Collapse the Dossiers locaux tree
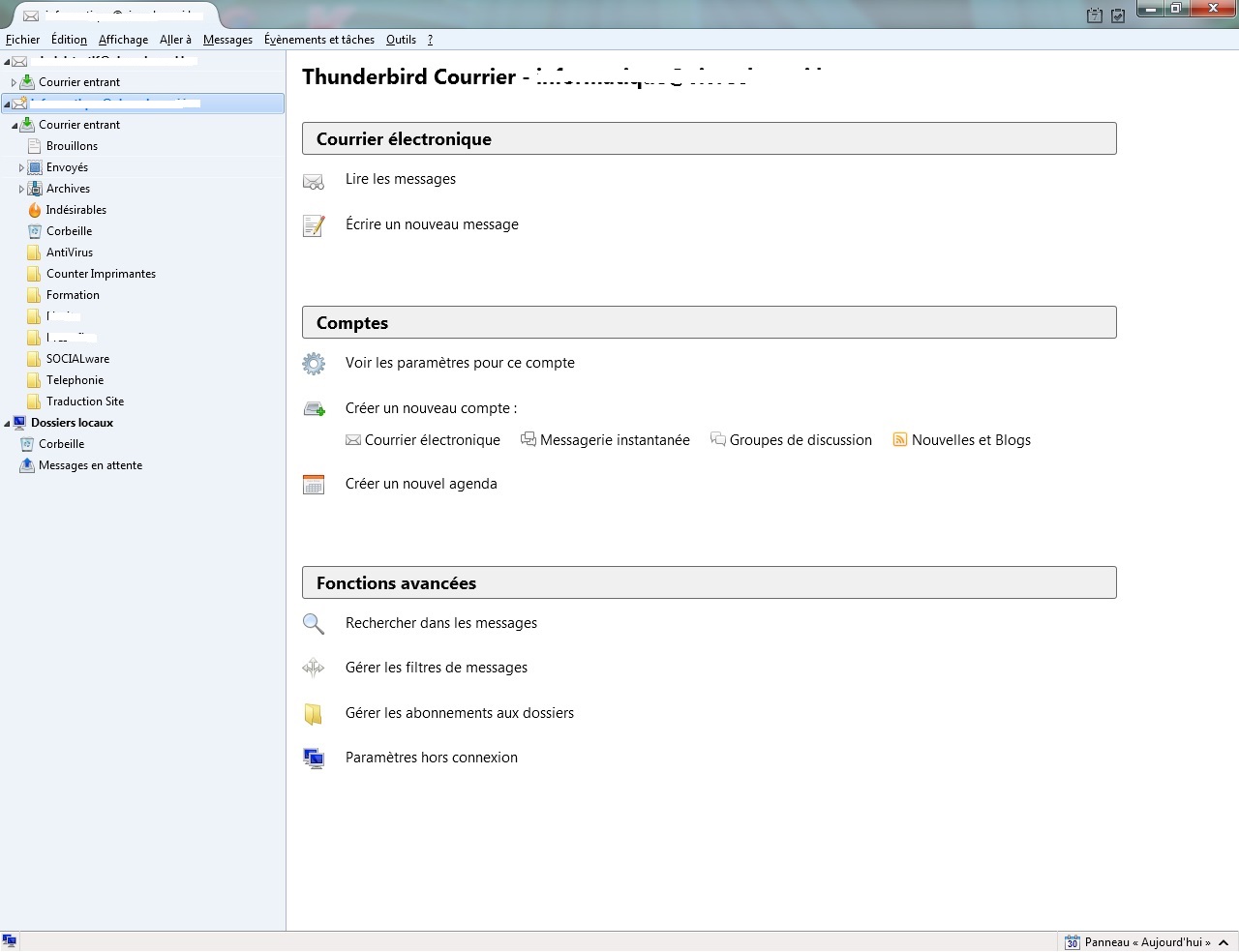This screenshot has height=952, width=1239. pyautogui.click(x=6, y=424)
